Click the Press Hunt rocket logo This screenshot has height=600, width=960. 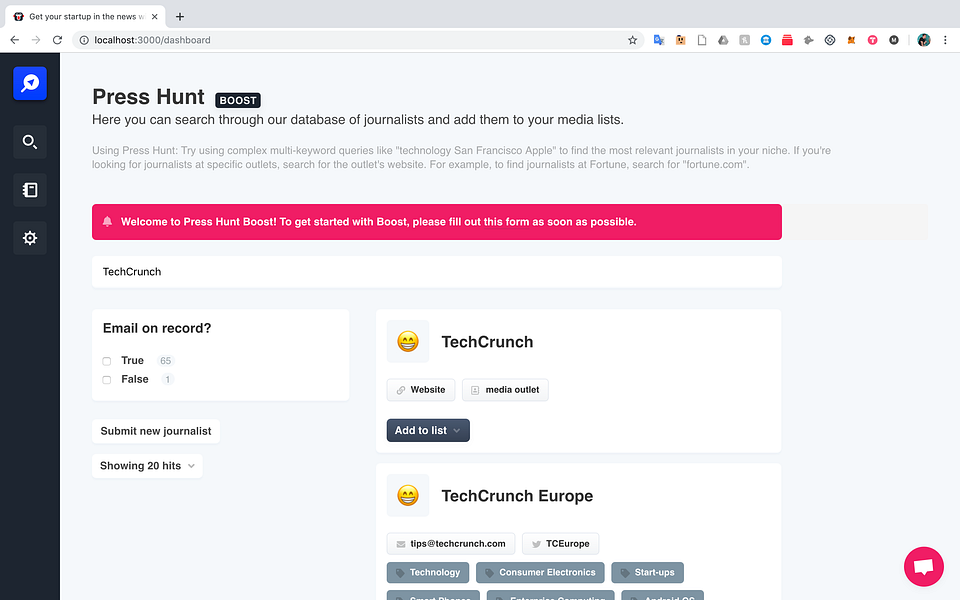[x=30, y=83]
